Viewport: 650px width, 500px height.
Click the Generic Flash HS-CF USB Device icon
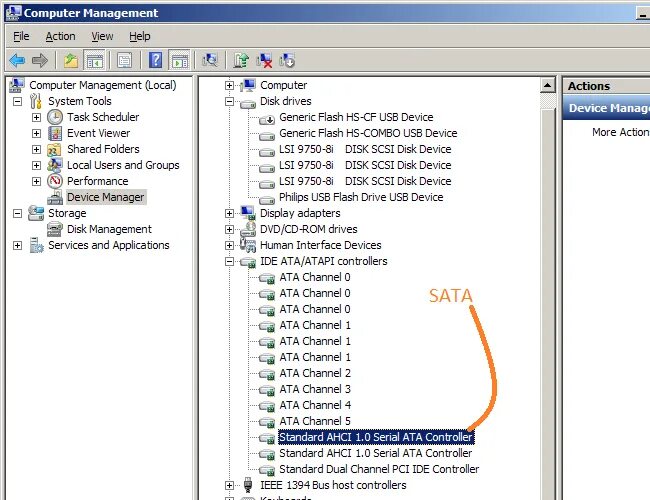[267, 119]
